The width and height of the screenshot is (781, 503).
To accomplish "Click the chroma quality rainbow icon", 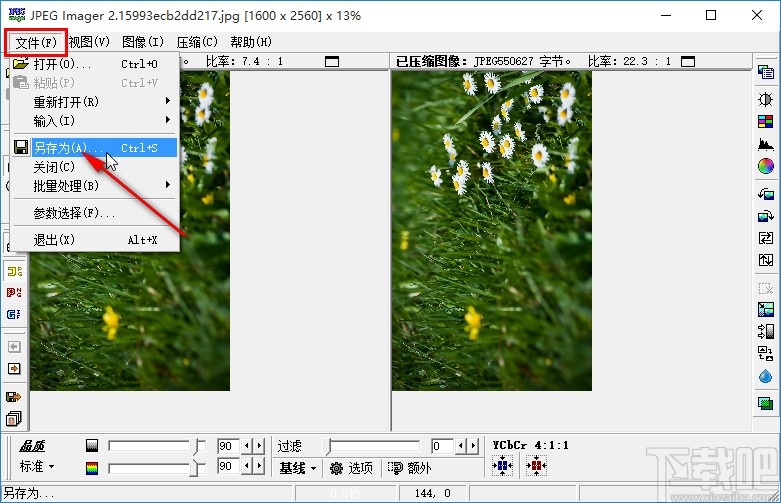I will tap(92, 468).
